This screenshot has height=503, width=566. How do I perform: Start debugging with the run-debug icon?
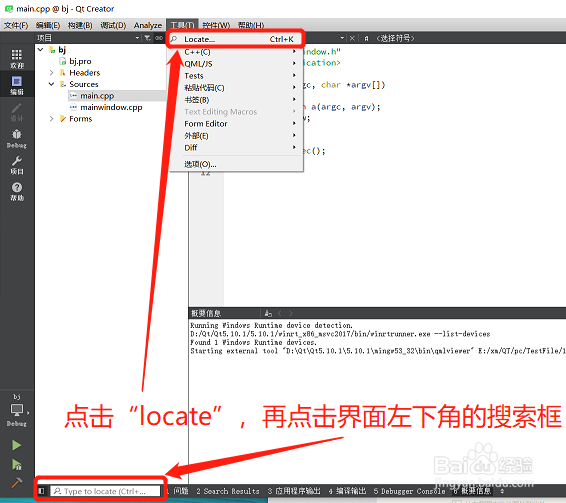pos(16,464)
